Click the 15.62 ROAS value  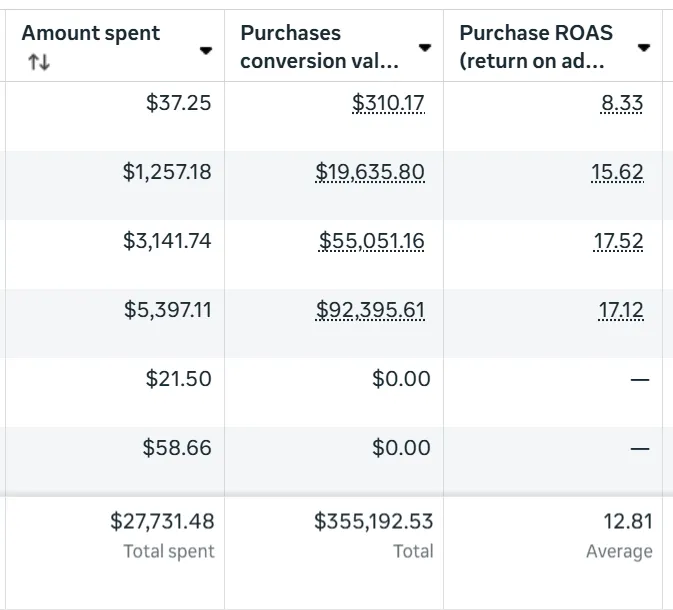tap(617, 172)
